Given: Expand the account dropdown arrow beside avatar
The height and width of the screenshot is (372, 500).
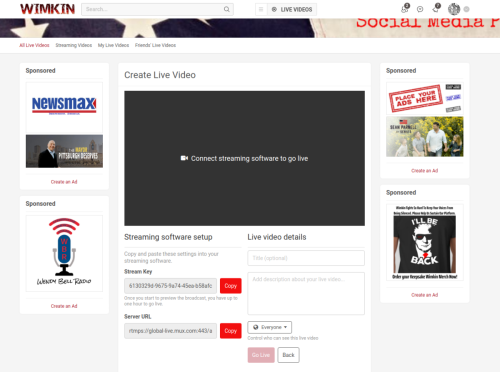Looking at the screenshot, I should pyautogui.click(x=467, y=9).
